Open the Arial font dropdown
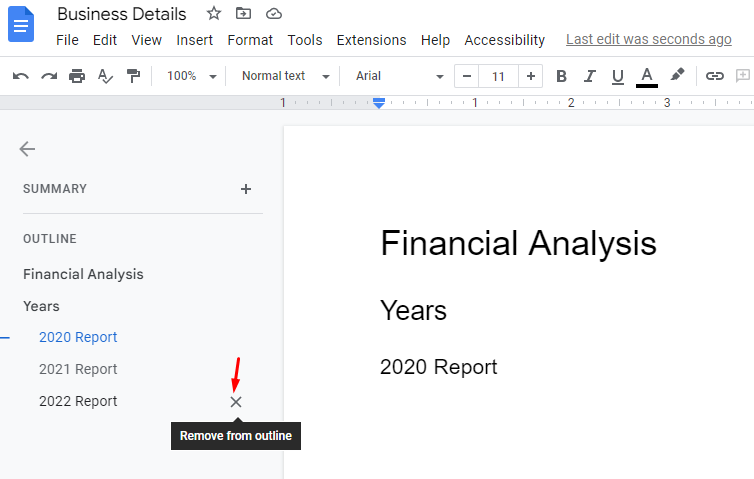Image resolution: width=754 pixels, height=479 pixels. tap(399, 76)
